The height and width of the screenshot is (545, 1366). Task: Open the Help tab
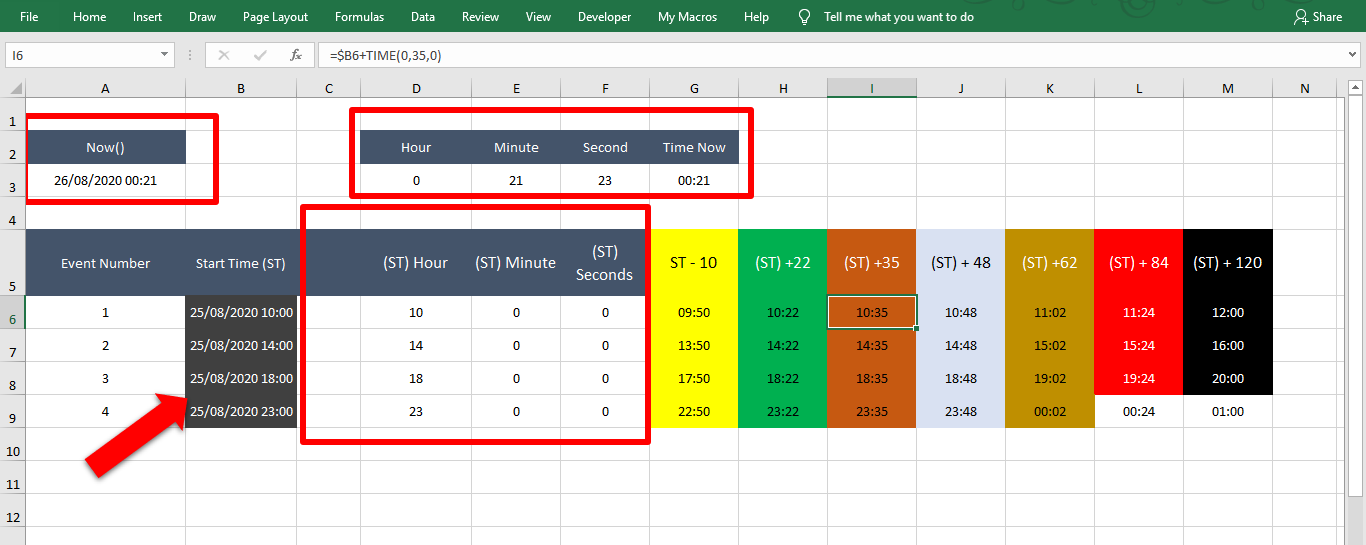click(756, 17)
